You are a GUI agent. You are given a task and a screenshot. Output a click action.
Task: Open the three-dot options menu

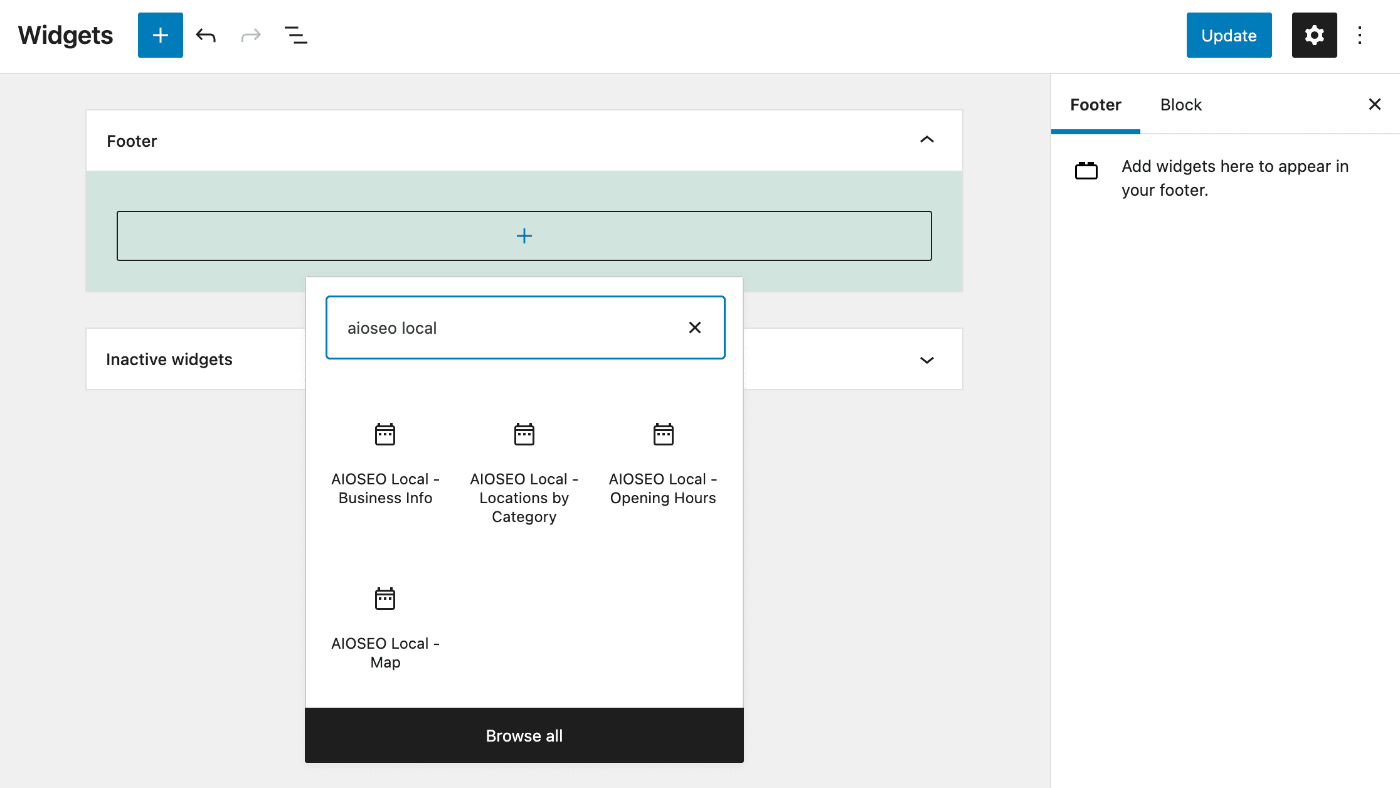1360,35
